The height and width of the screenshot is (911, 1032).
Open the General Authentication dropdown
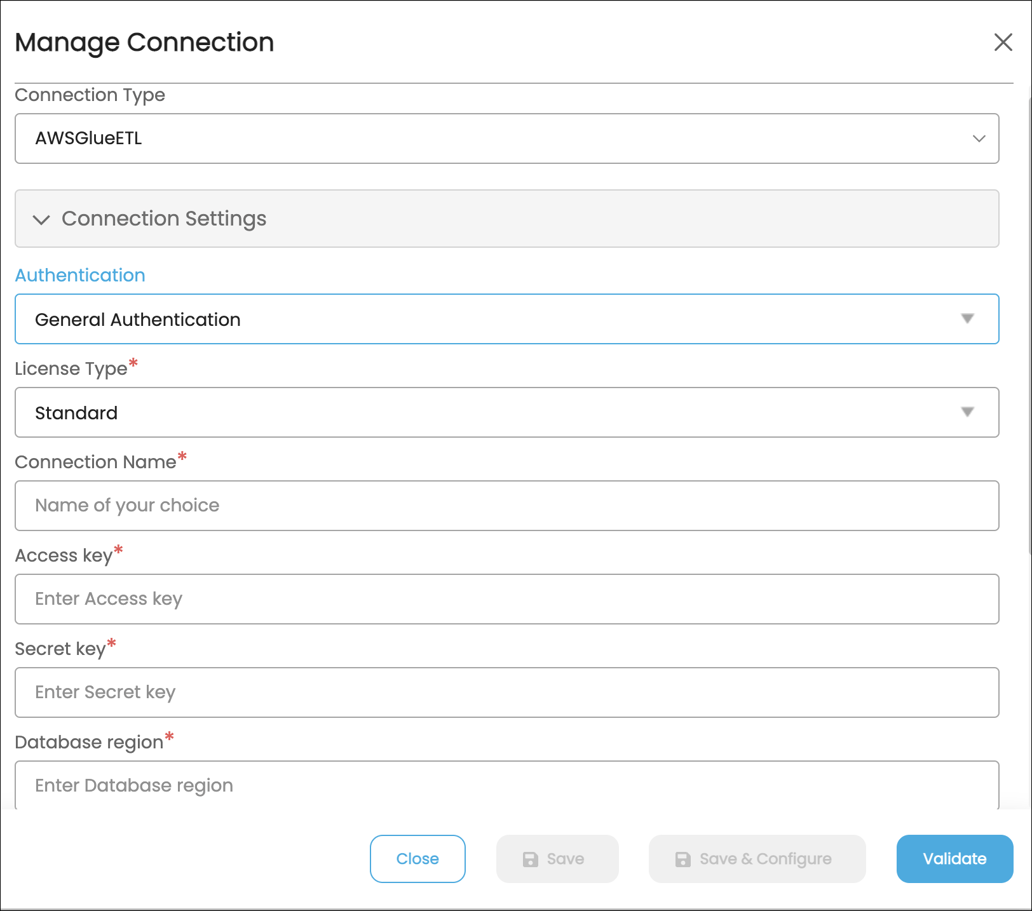point(507,318)
